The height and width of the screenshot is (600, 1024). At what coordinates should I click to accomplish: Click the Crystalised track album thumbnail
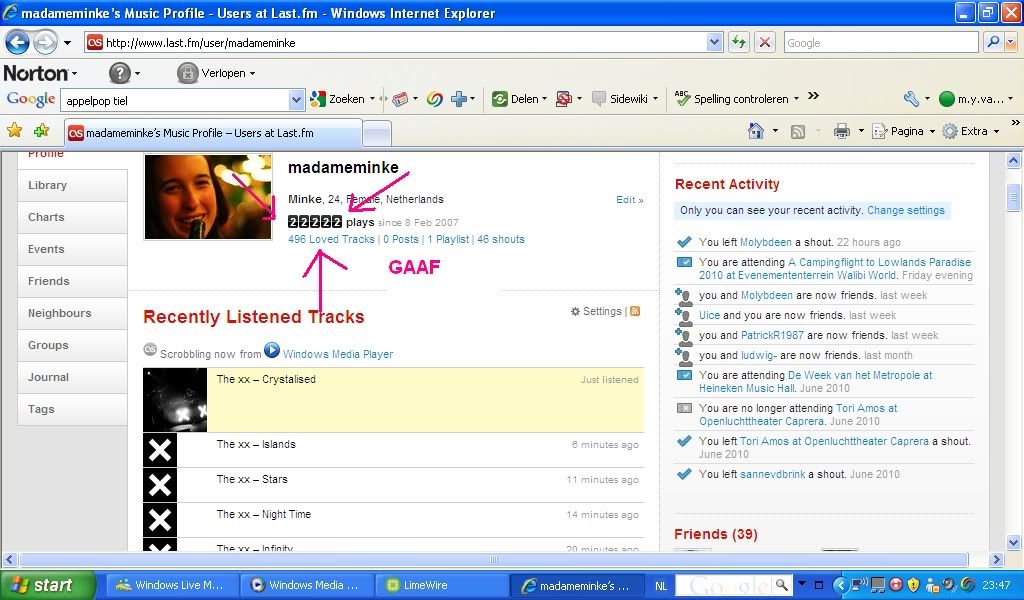coord(175,400)
